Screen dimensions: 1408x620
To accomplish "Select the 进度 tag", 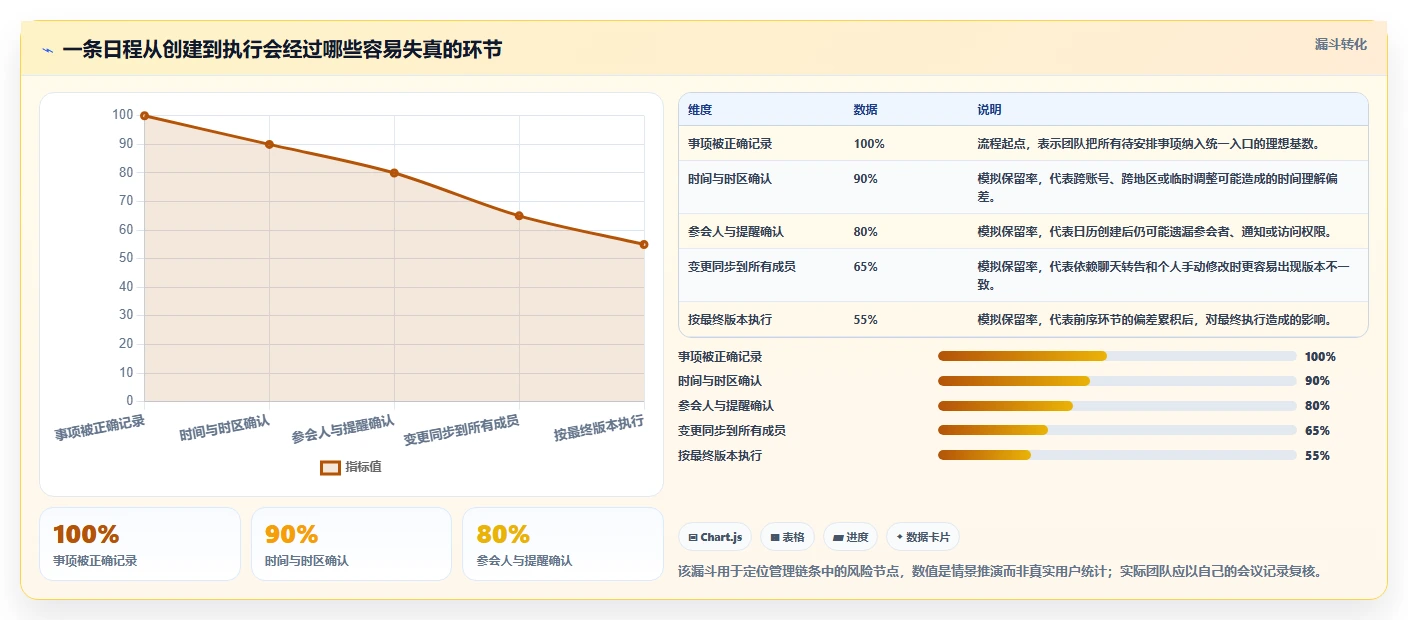I will (850, 537).
